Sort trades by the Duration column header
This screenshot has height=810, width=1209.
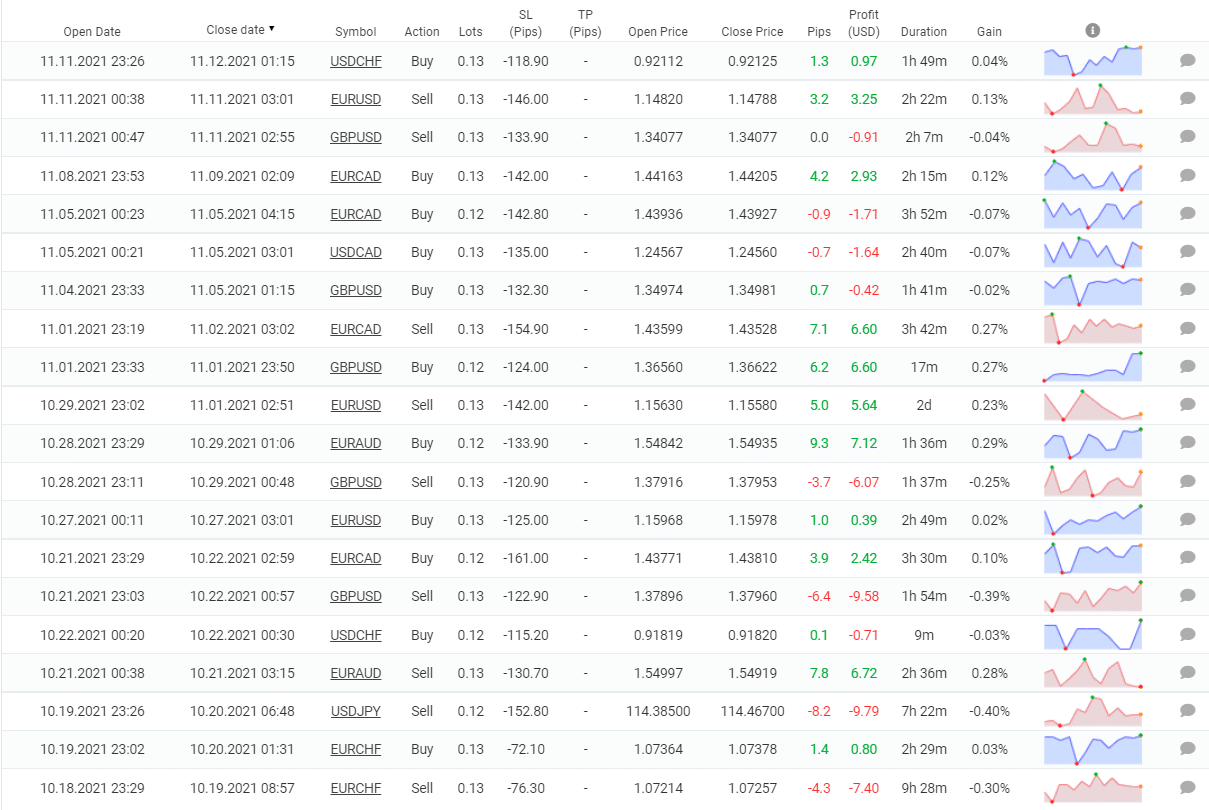coord(923,31)
